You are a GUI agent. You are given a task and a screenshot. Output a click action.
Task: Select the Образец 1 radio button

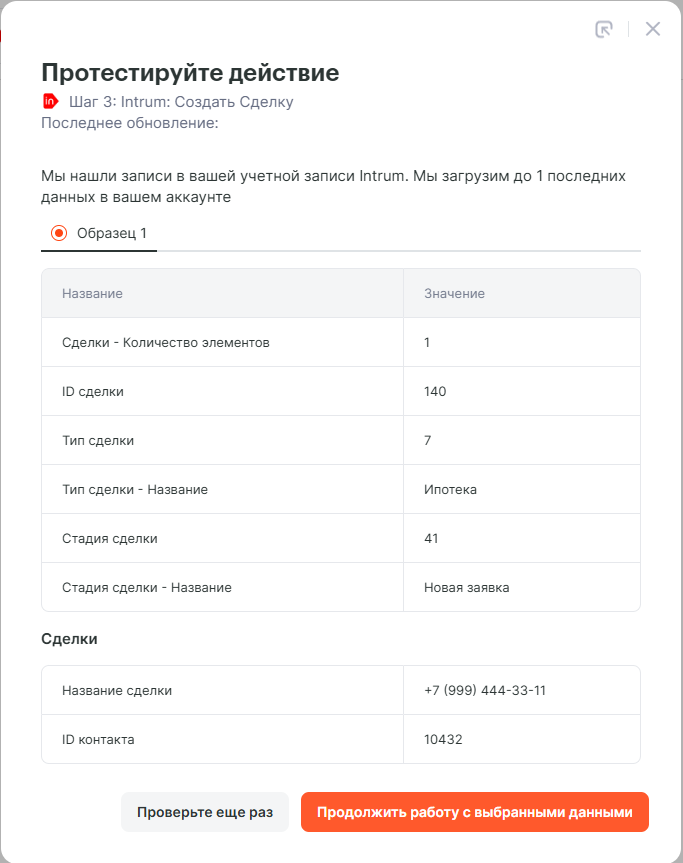pos(59,233)
